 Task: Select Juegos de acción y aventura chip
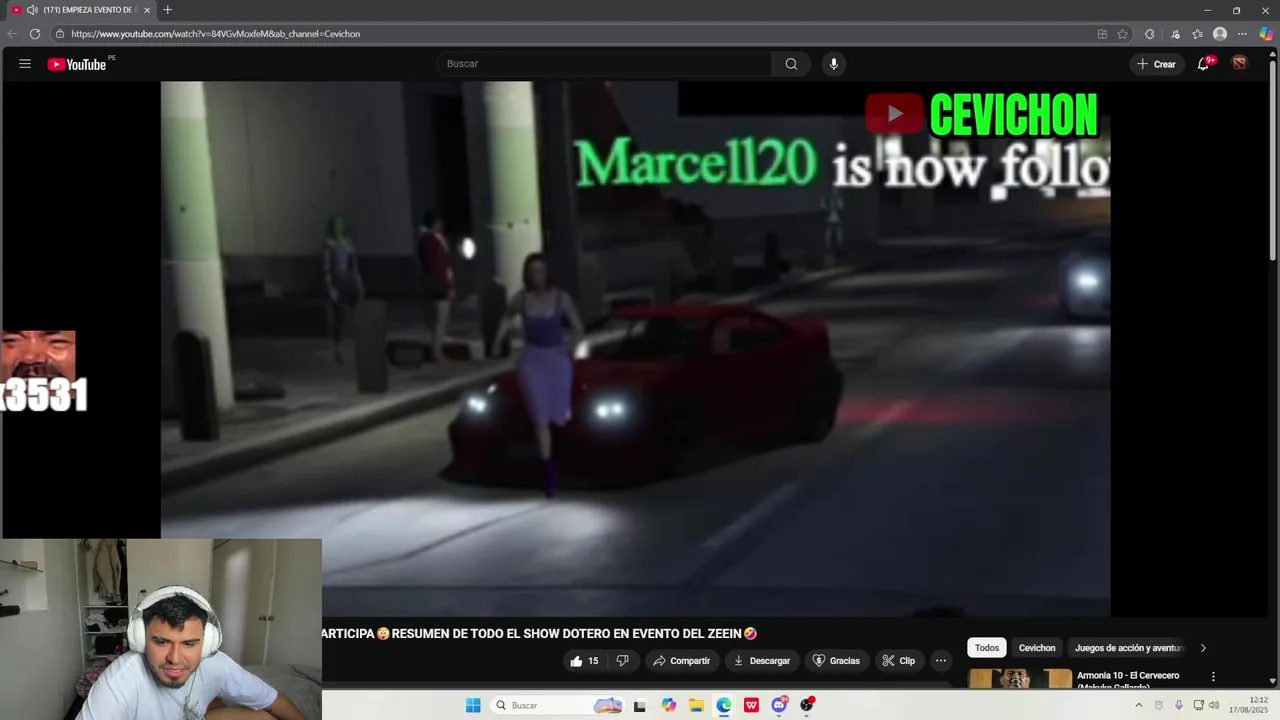(1128, 648)
